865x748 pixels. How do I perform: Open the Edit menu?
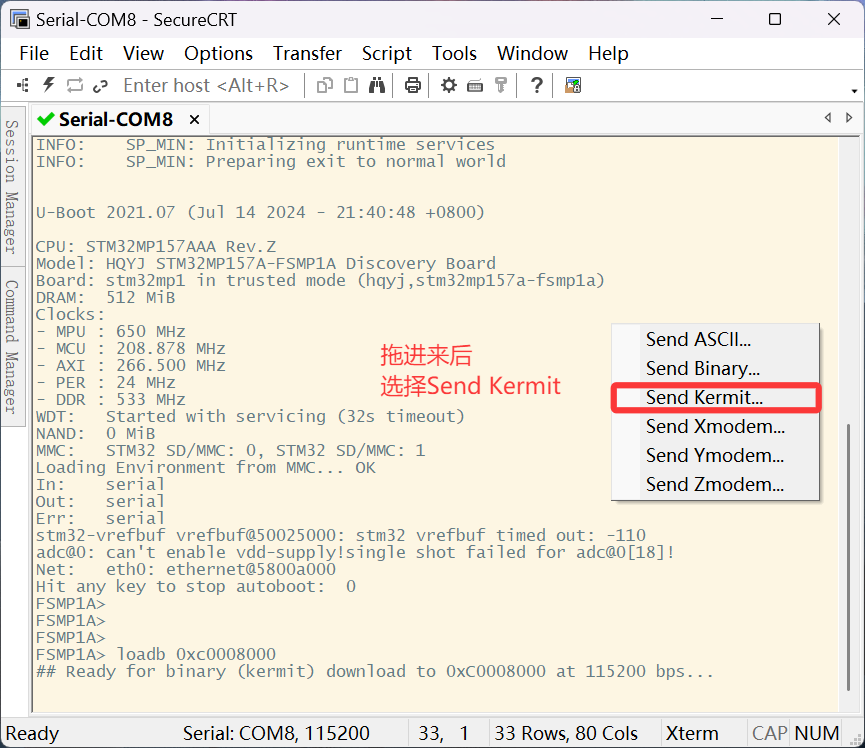86,54
